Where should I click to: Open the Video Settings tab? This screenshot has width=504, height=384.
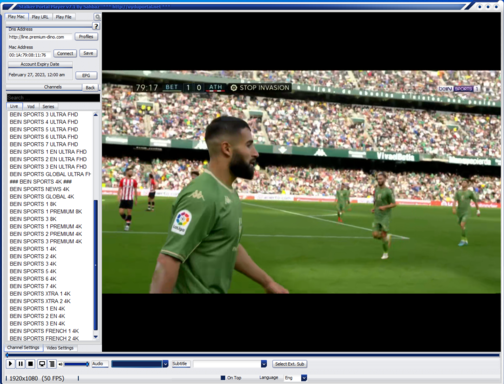pyautogui.click(x=60, y=348)
